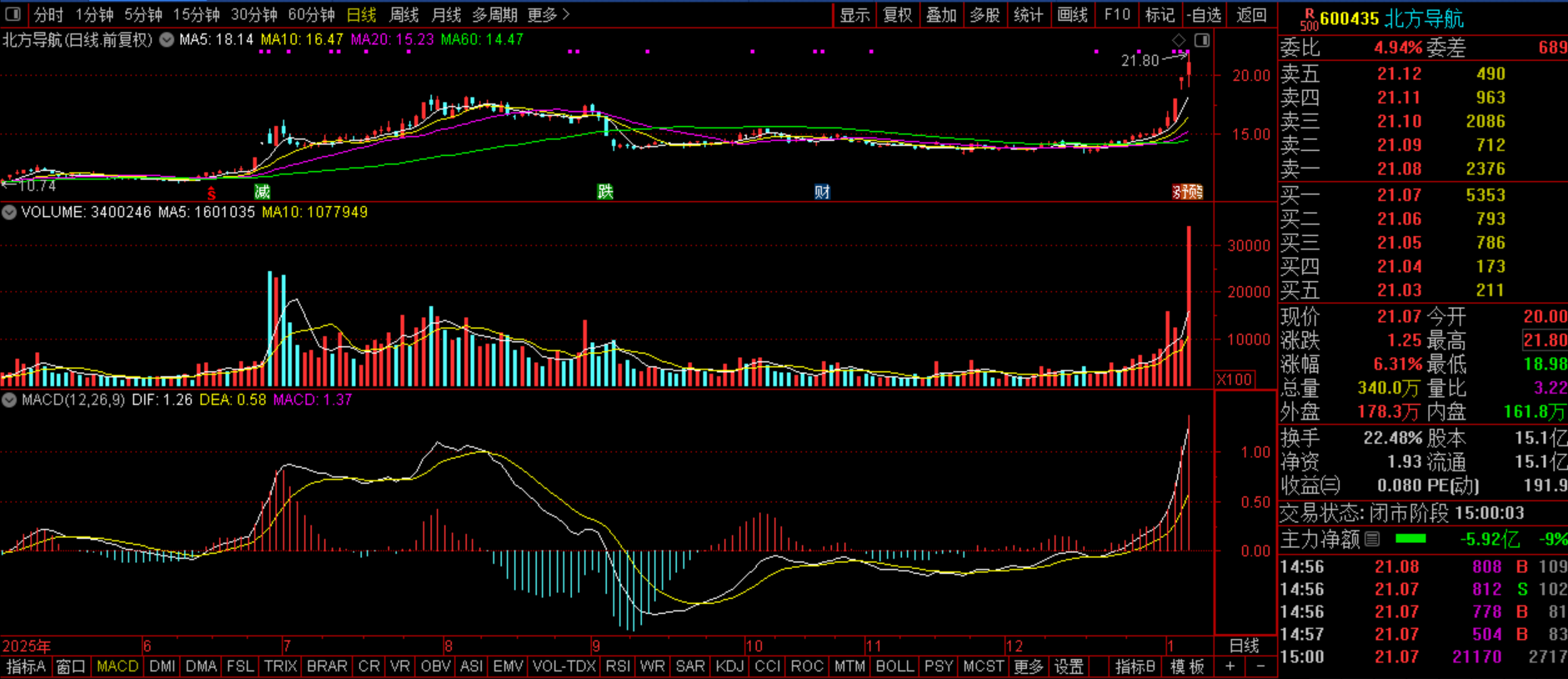The image size is (1568, 679).
Task: Select the DMA indicator tab
Action: 201,666
